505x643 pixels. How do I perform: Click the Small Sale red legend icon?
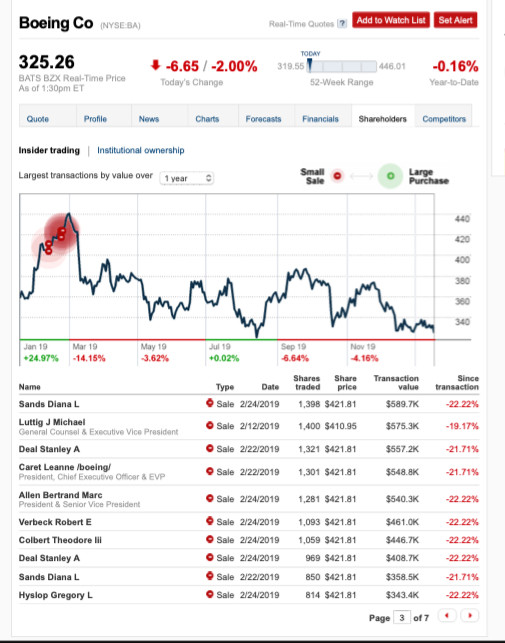tap(337, 176)
